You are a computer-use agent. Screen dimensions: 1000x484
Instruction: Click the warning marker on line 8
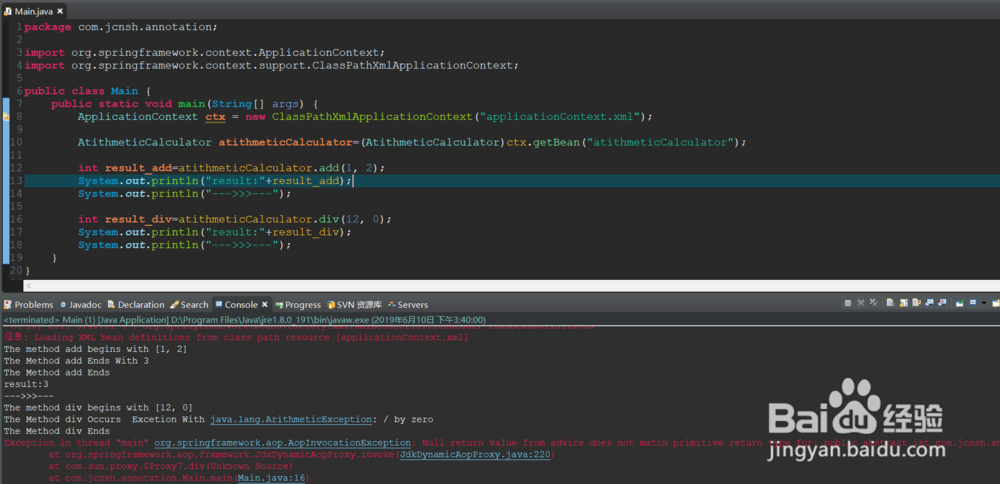pyautogui.click(x=6, y=117)
